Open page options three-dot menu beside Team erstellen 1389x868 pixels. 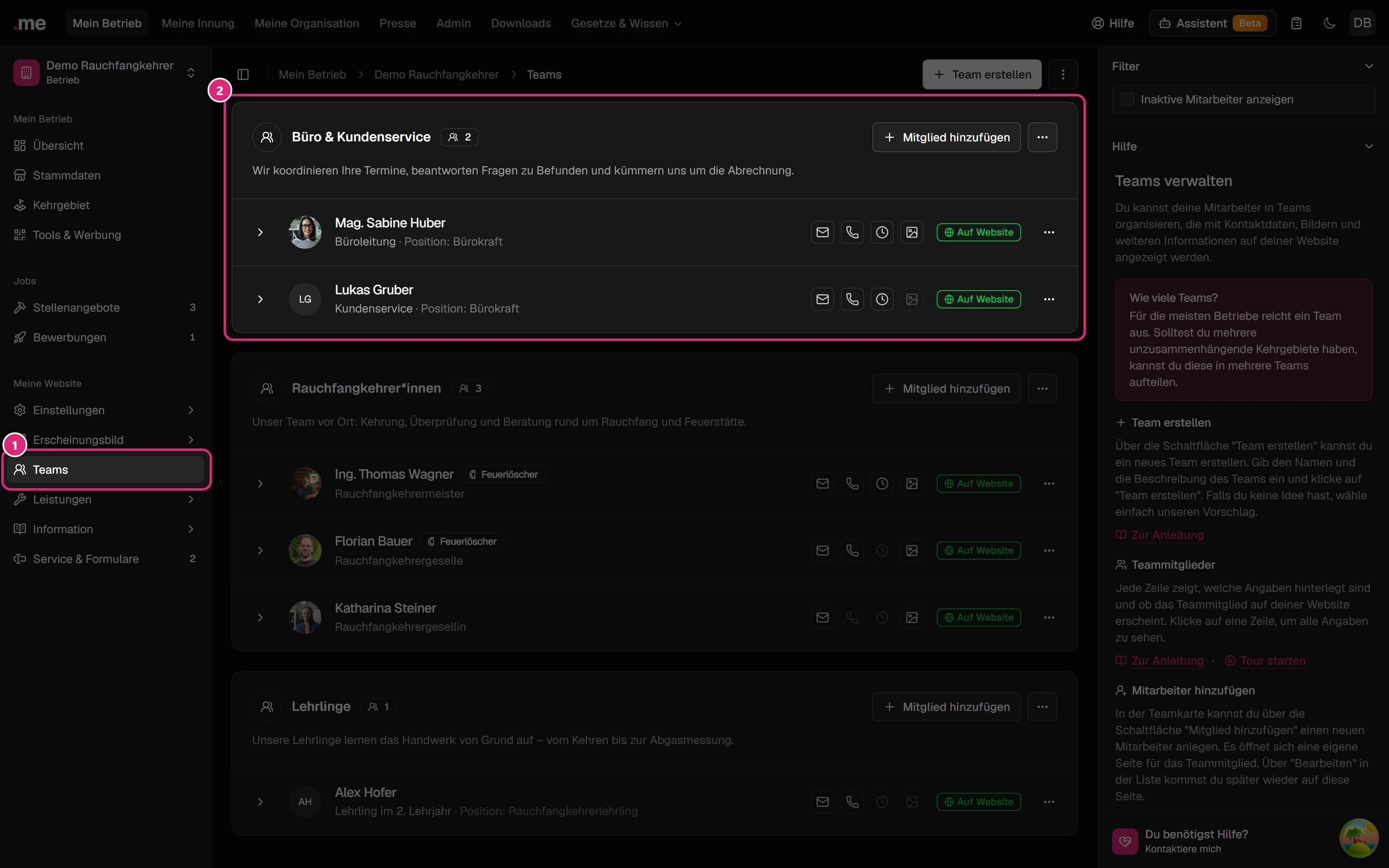(x=1063, y=75)
